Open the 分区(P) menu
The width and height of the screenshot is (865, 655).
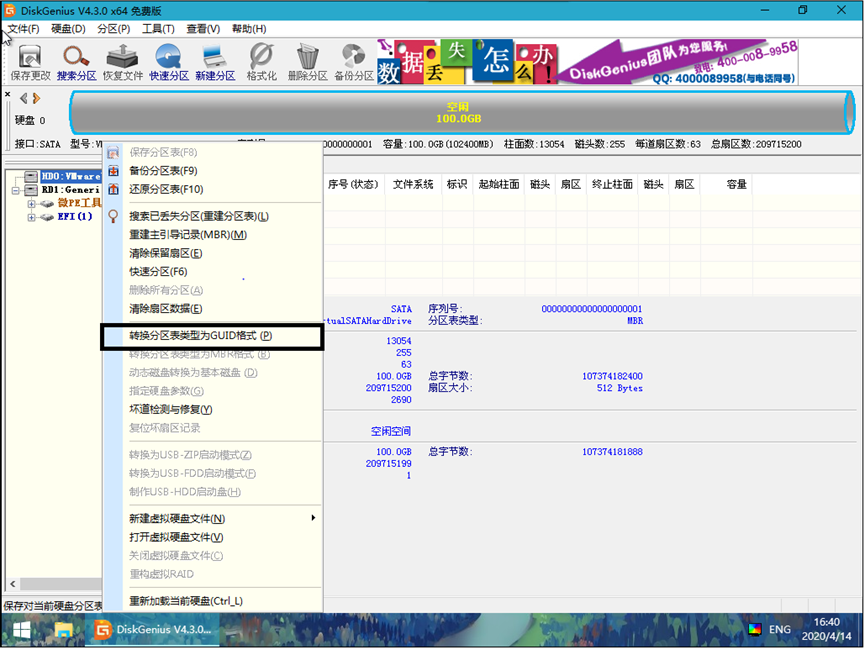(x=114, y=29)
